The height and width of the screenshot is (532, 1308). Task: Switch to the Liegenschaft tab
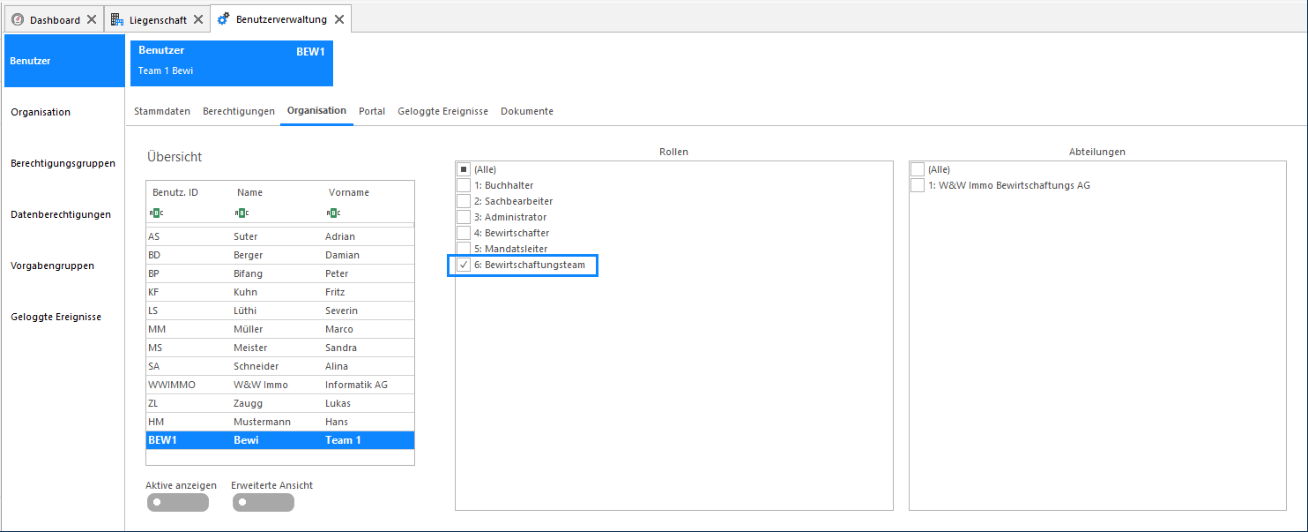tap(157, 20)
